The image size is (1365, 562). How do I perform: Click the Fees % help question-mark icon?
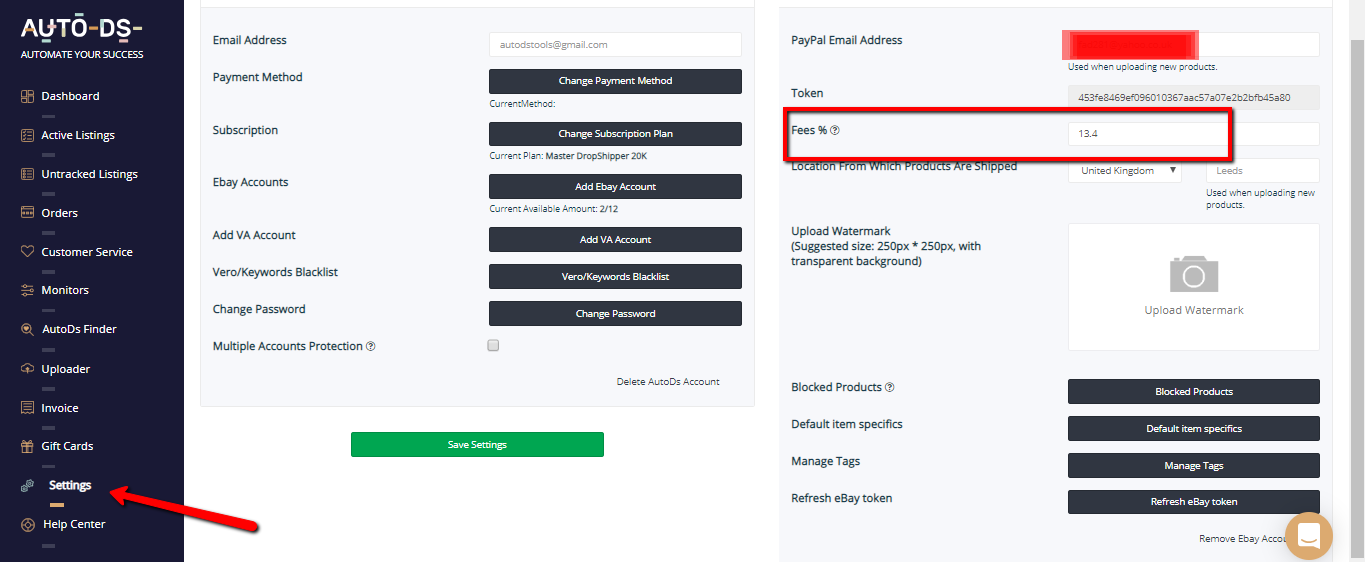click(835, 130)
